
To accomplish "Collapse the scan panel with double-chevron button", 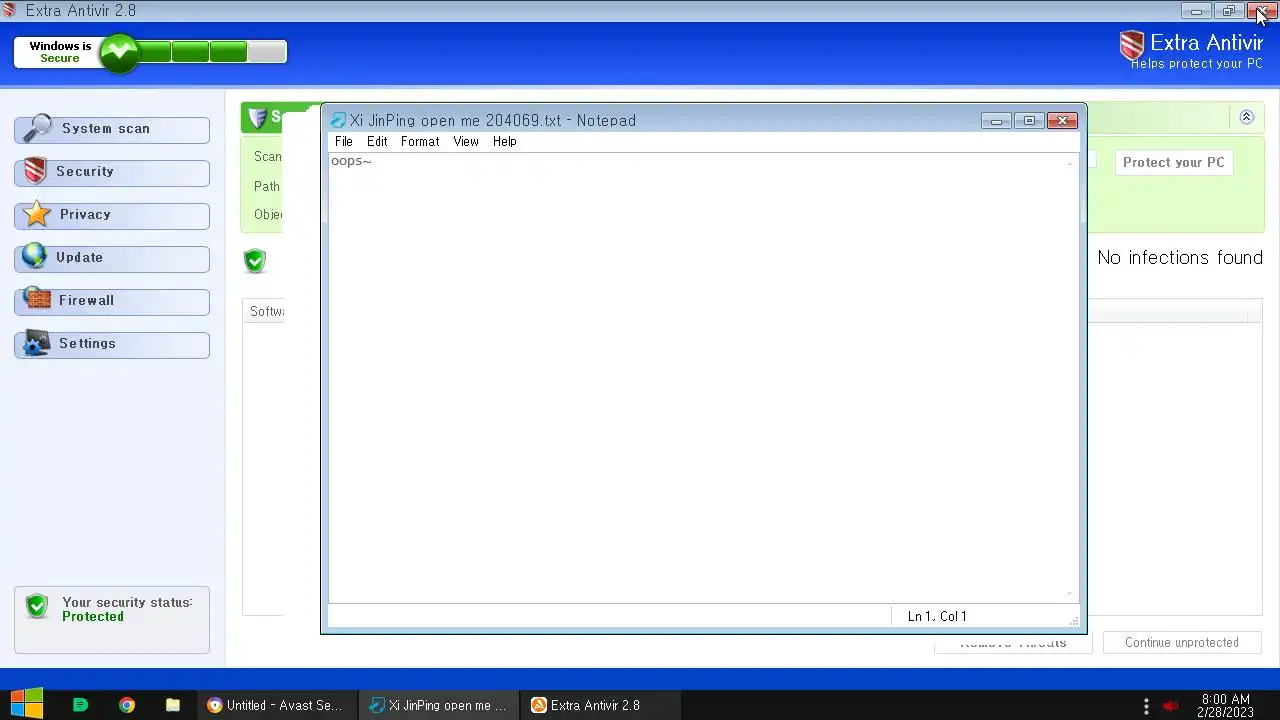I will point(1246,117).
